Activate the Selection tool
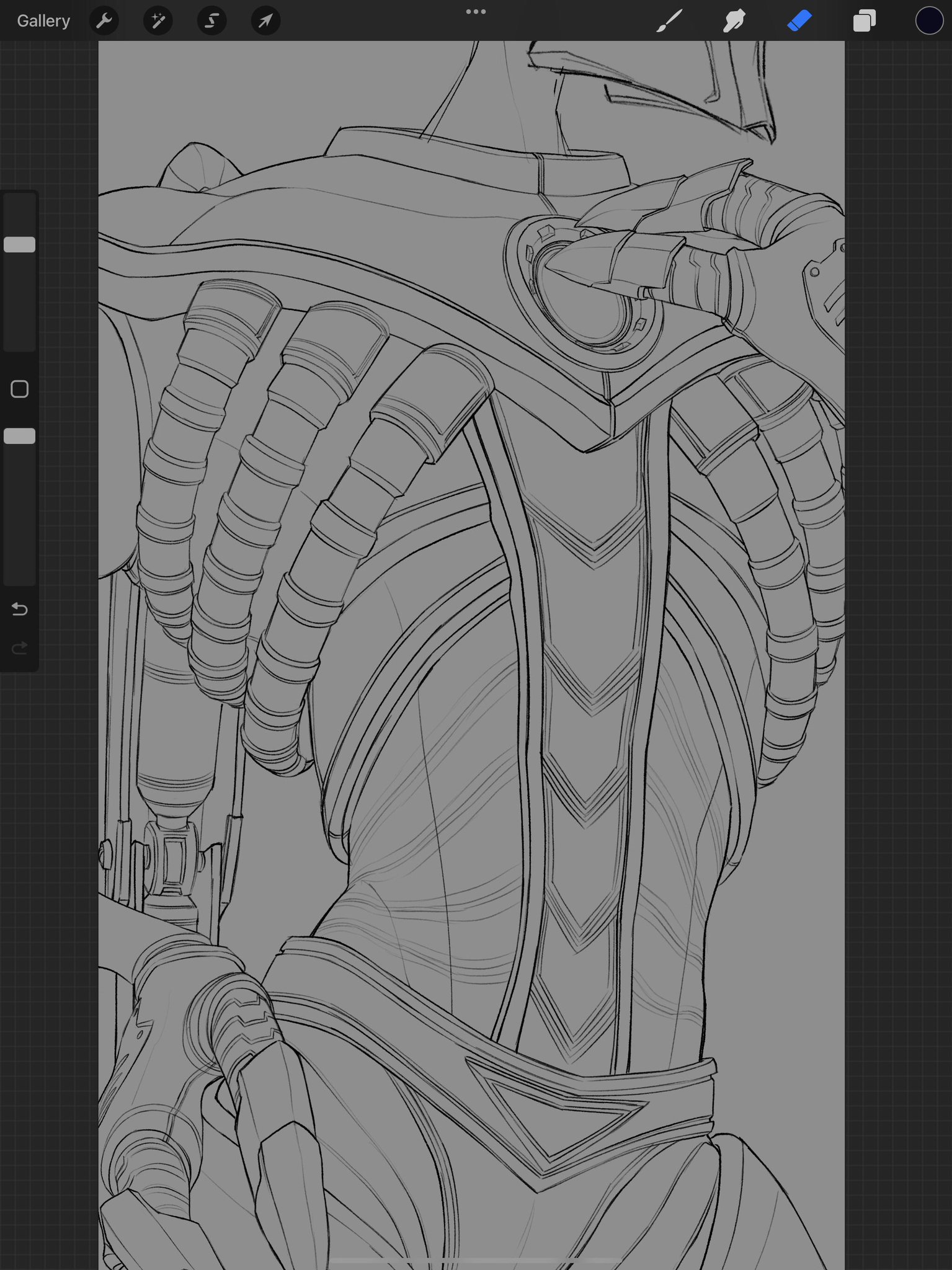The width and height of the screenshot is (952, 1270). pos(211,21)
